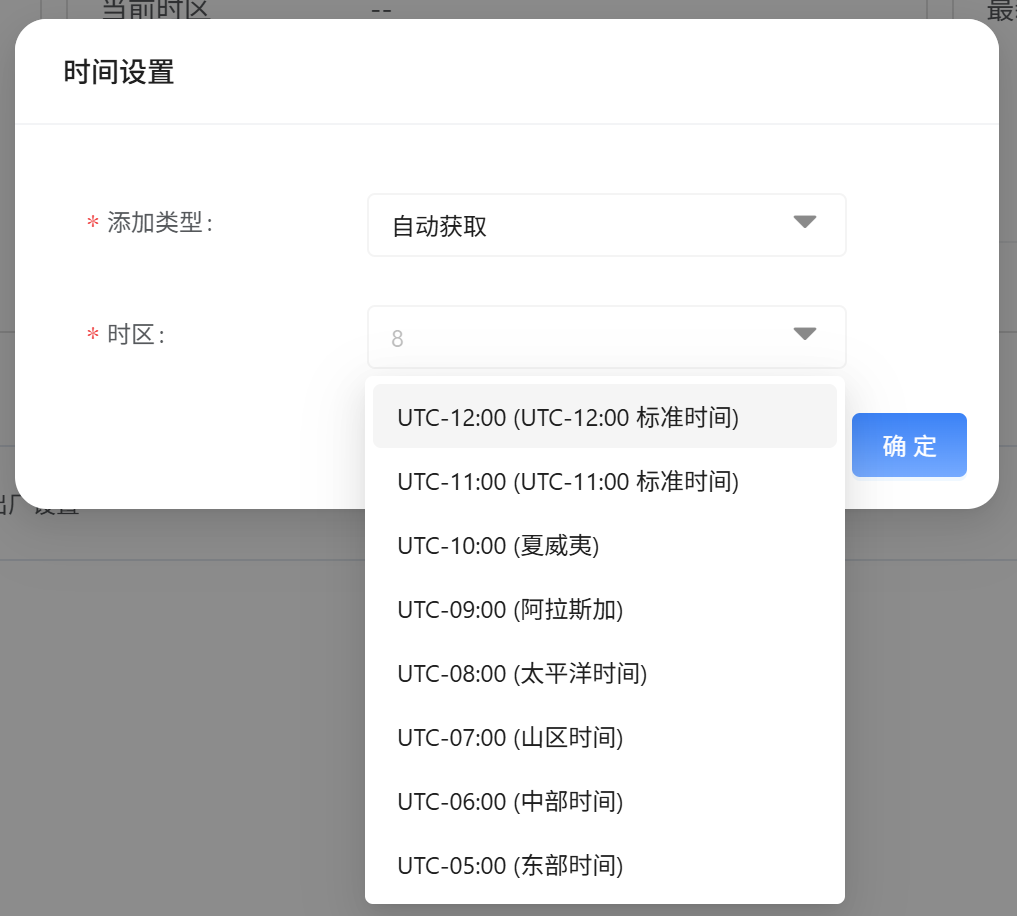This screenshot has height=916, width=1017.
Task: Click the 时区 dropdown arrow icon
Action: coord(805,334)
